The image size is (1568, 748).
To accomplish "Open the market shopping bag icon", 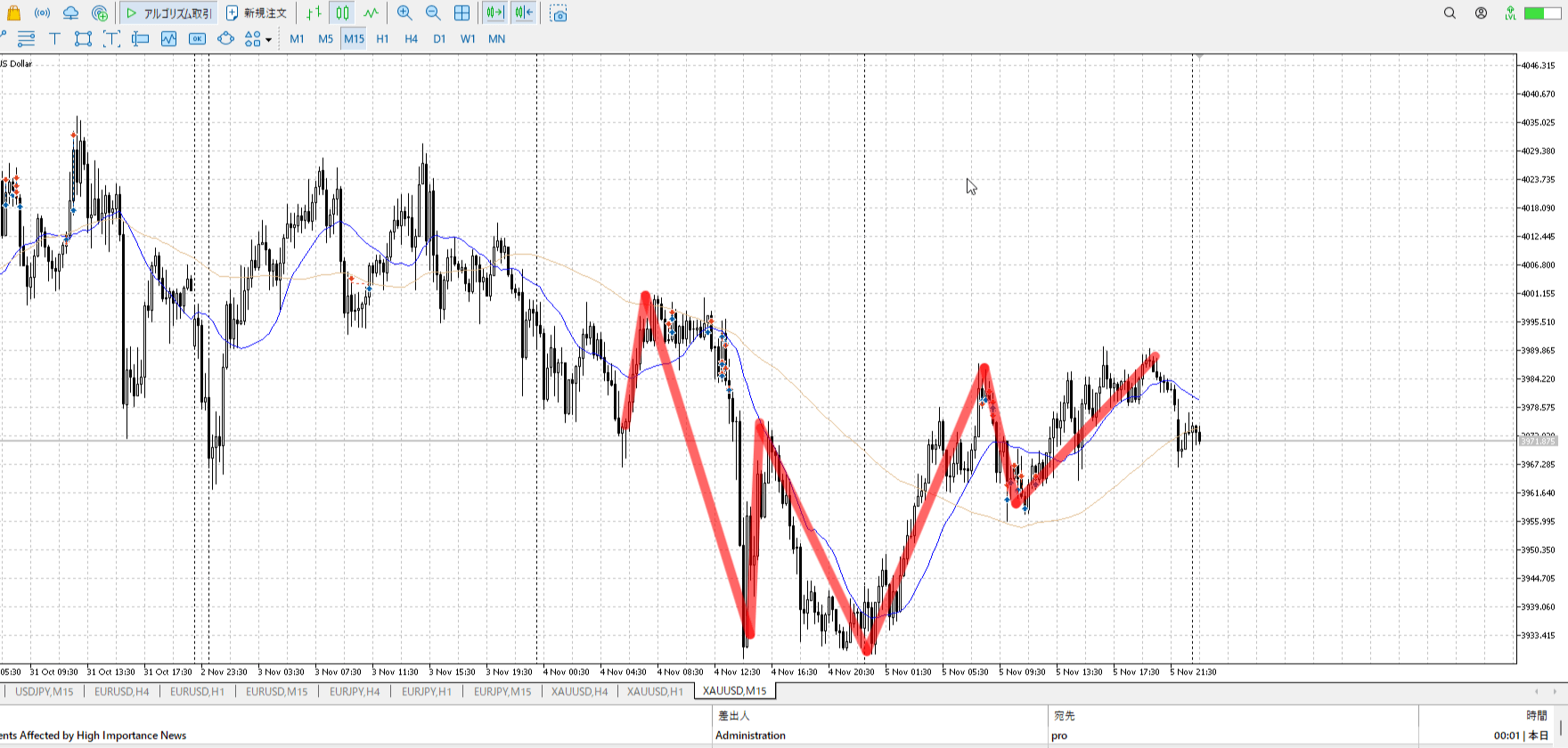I will pos(13,13).
